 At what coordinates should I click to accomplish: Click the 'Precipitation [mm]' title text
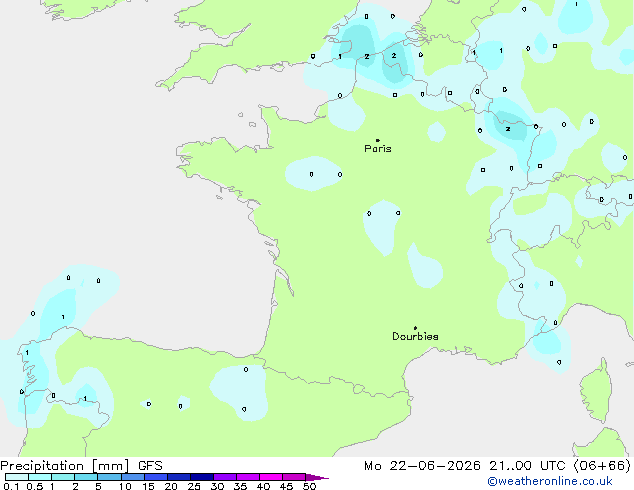tap(65, 466)
